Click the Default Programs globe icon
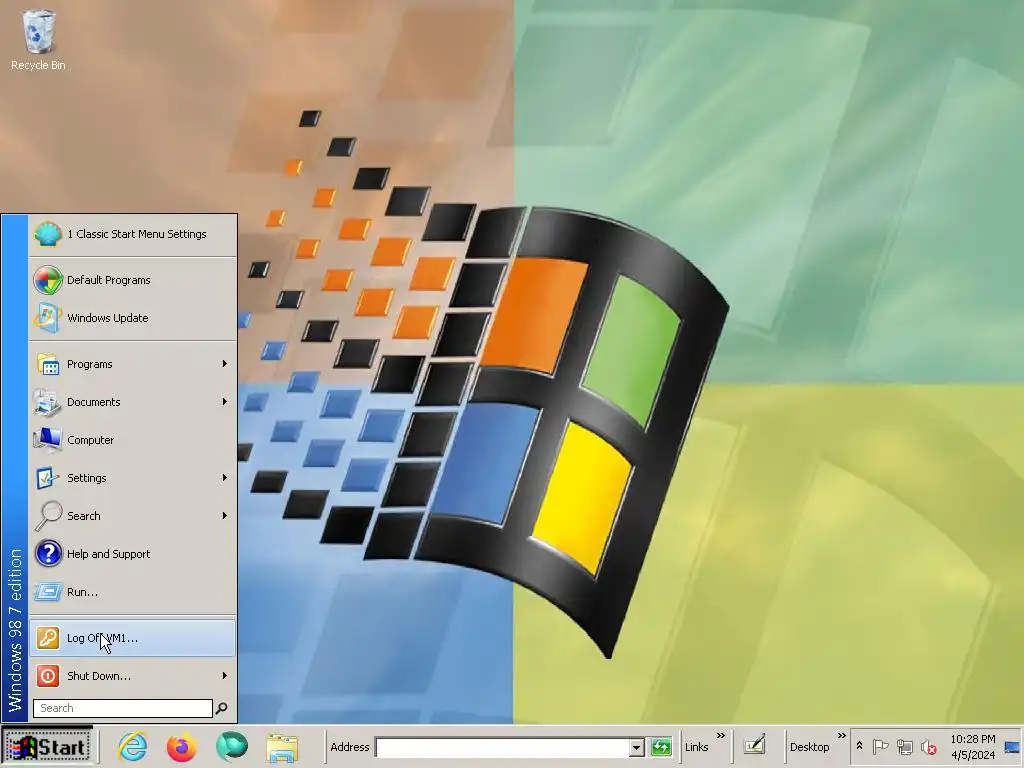Screen dimensions: 1024x768 coord(48,280)
